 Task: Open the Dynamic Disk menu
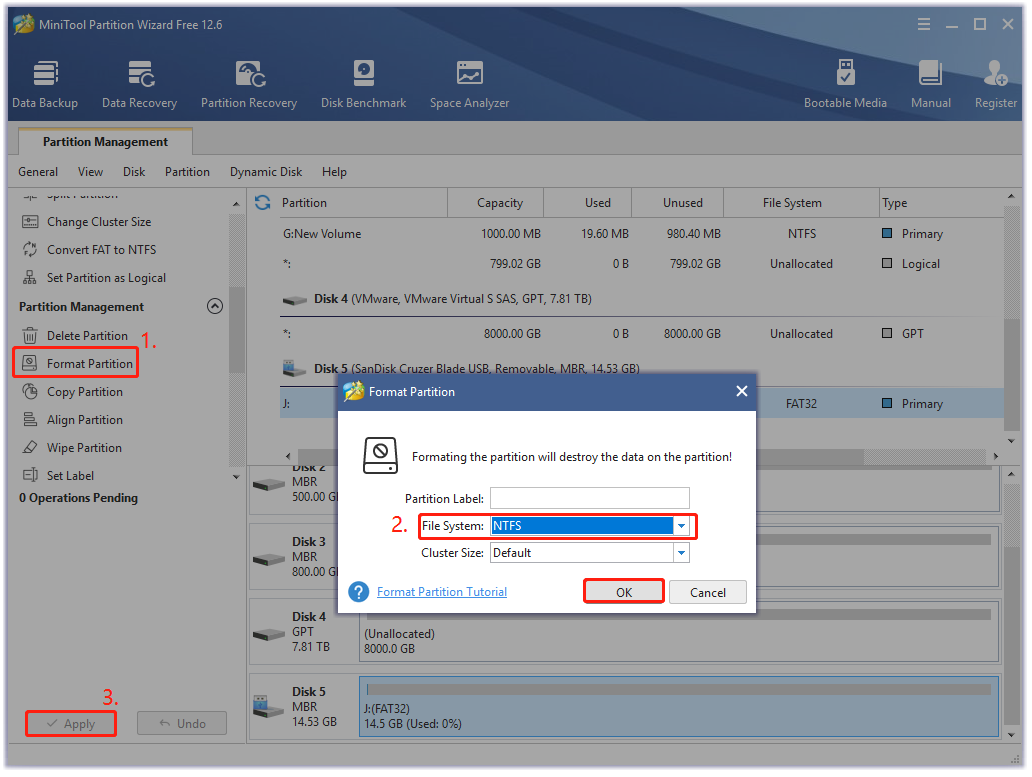pos(266,172)
